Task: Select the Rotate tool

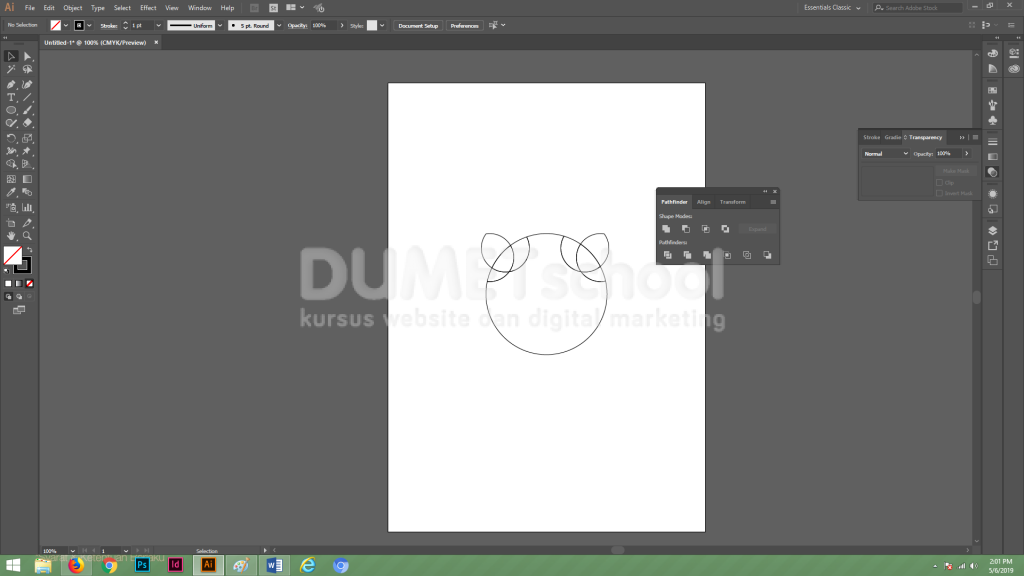Action: coord(11,138)
